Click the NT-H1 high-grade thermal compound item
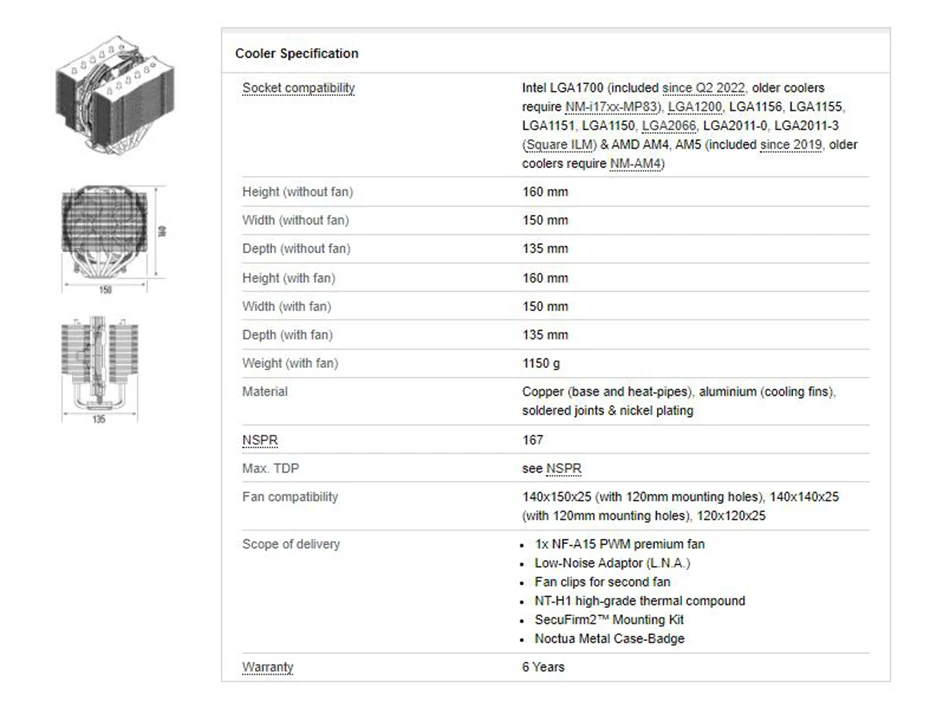Viewport: 930px width, 714px height. click(x=639, y=601)
